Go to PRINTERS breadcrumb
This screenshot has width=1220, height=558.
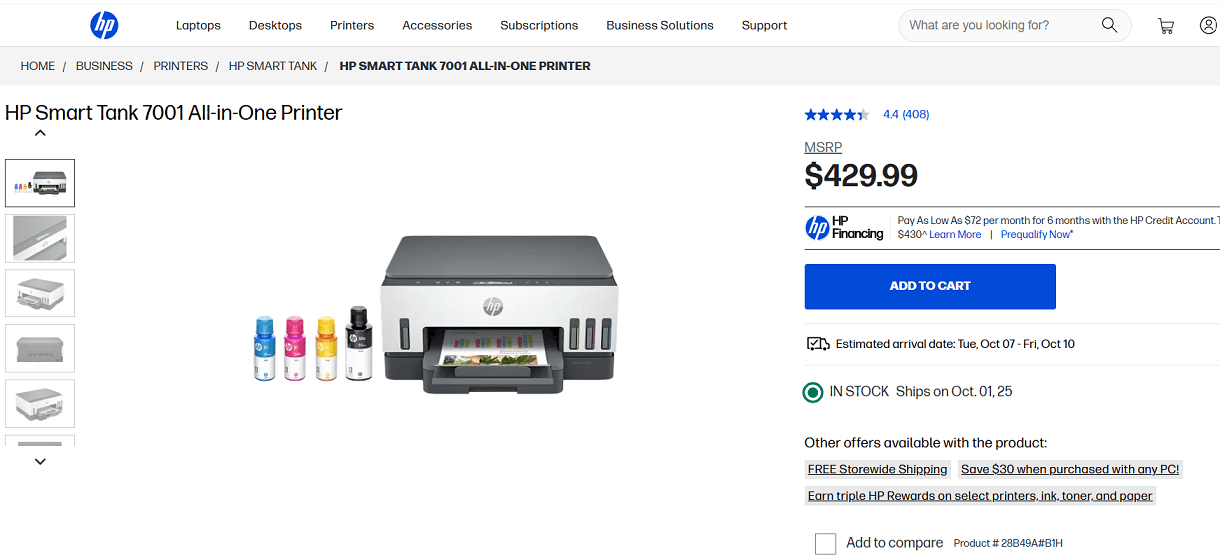181,66
